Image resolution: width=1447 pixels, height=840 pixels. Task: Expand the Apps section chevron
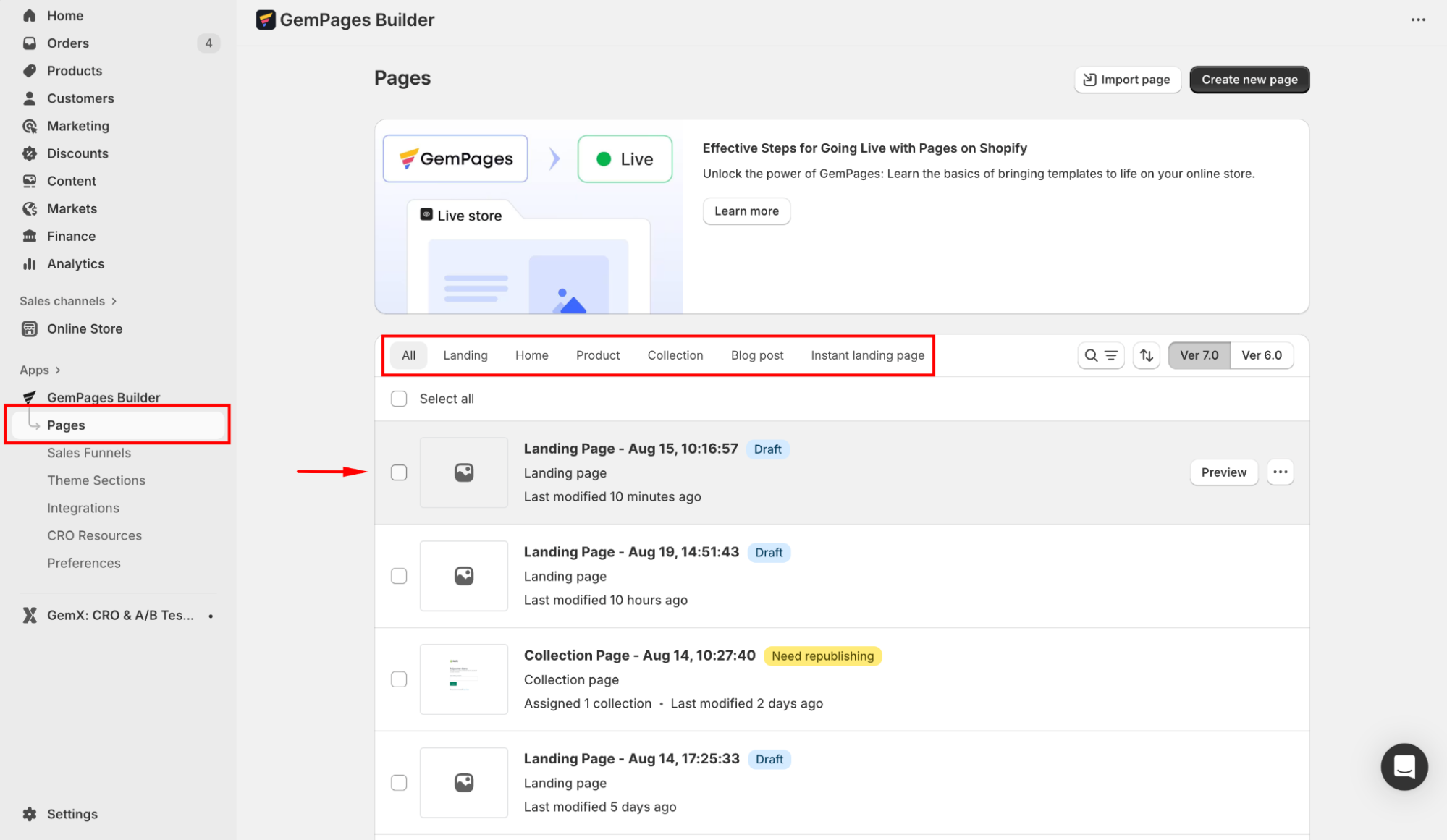coord(58,370)
